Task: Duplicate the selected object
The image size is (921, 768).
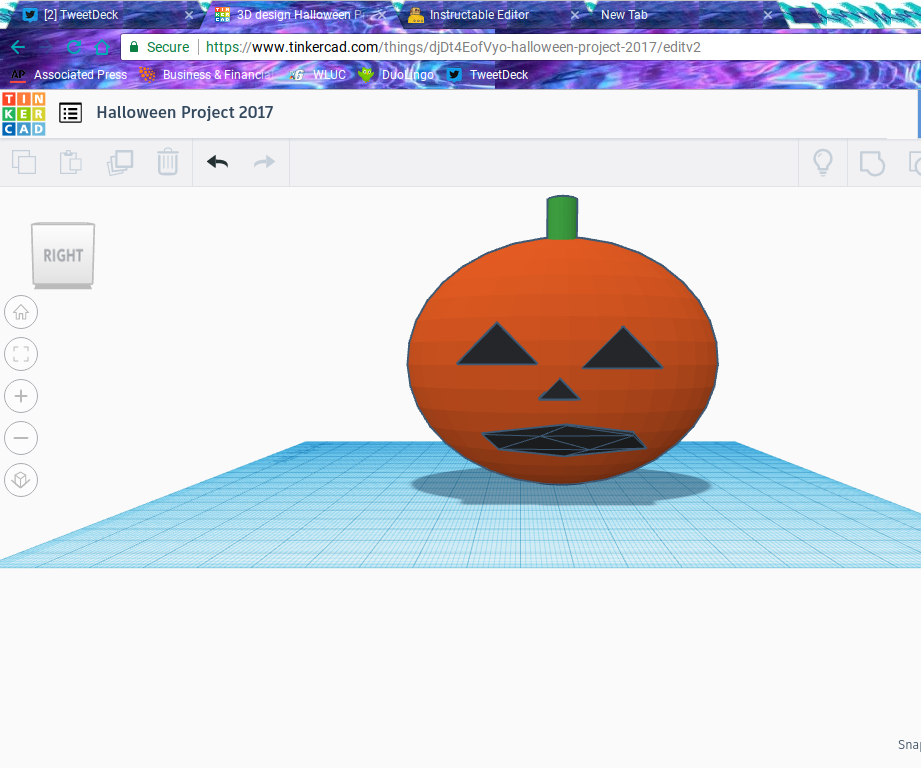Action: pos(120,162)
